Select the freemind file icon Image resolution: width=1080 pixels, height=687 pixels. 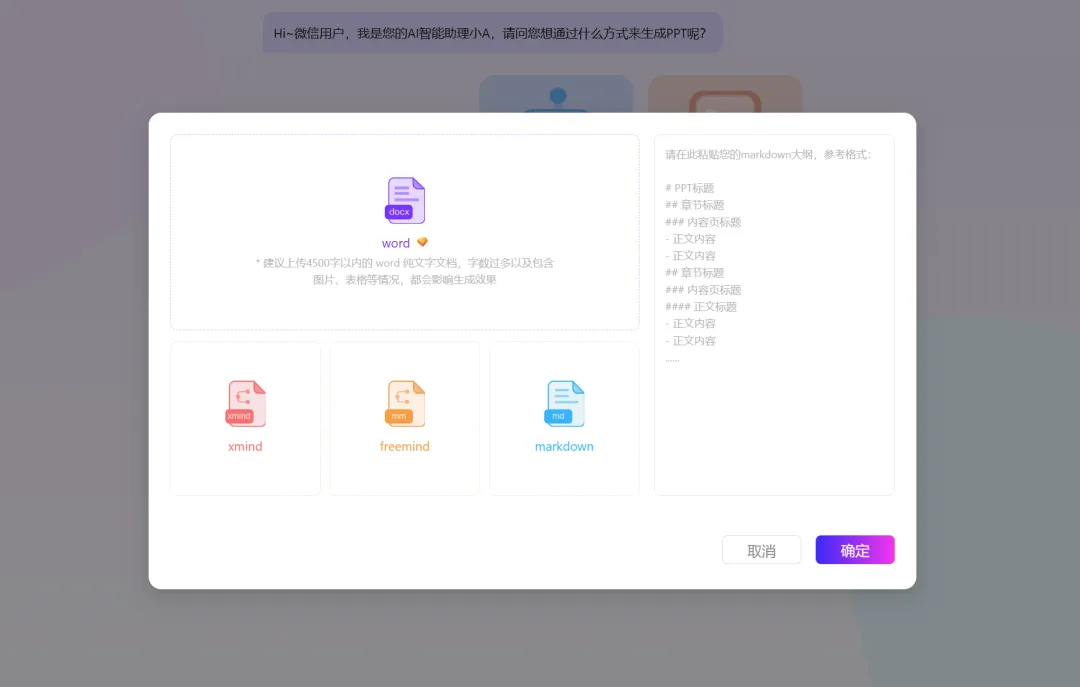click(404, 403)
